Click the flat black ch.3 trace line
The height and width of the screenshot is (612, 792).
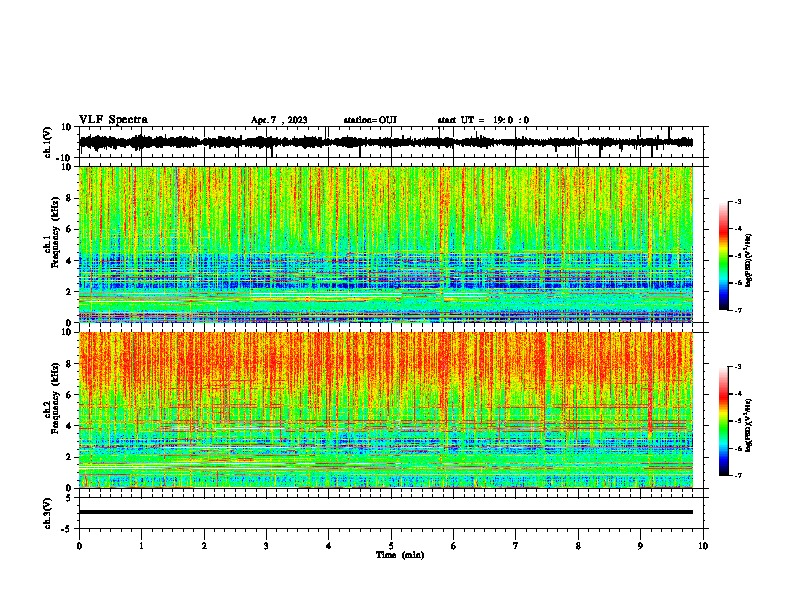pyautogui.click(x=385, y=512)
